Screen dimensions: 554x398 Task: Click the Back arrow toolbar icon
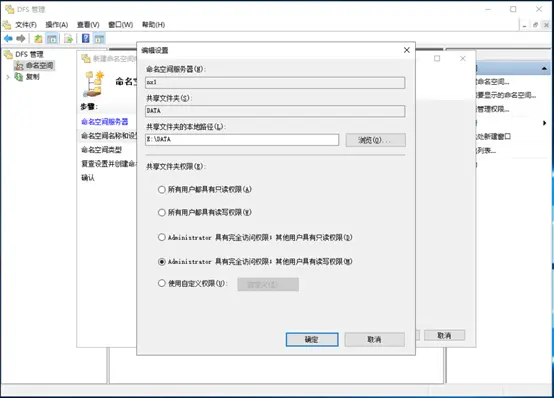[8, 39]
